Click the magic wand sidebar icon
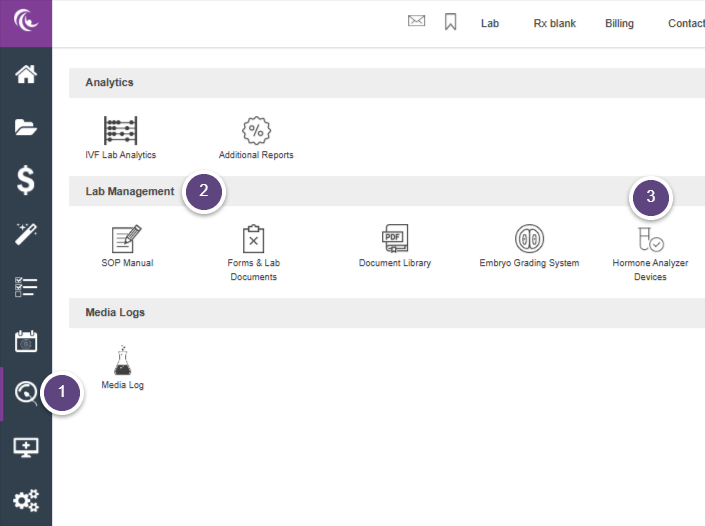 coord(26,234)
